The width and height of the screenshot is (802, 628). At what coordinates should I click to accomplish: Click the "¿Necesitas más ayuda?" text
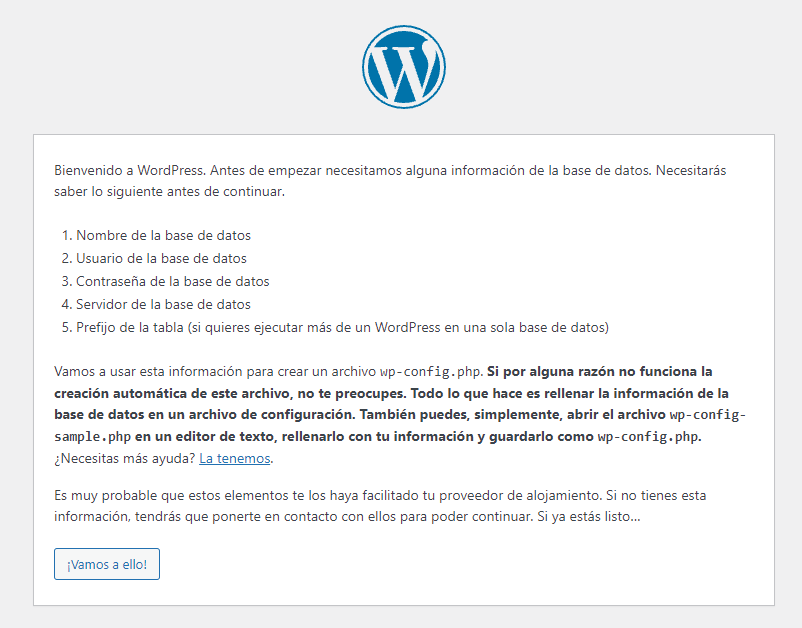pos(125,458)
